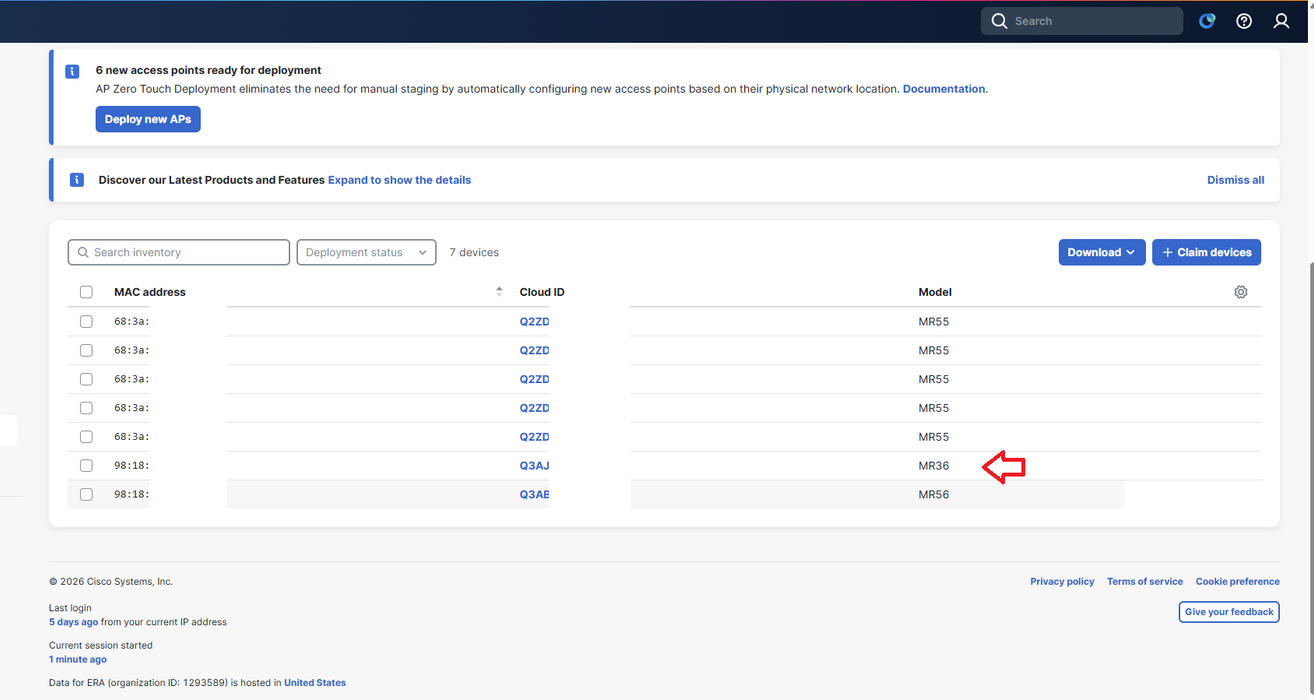Check the MR56 row checkbox

pyautogui.click(x=86, y=495)
